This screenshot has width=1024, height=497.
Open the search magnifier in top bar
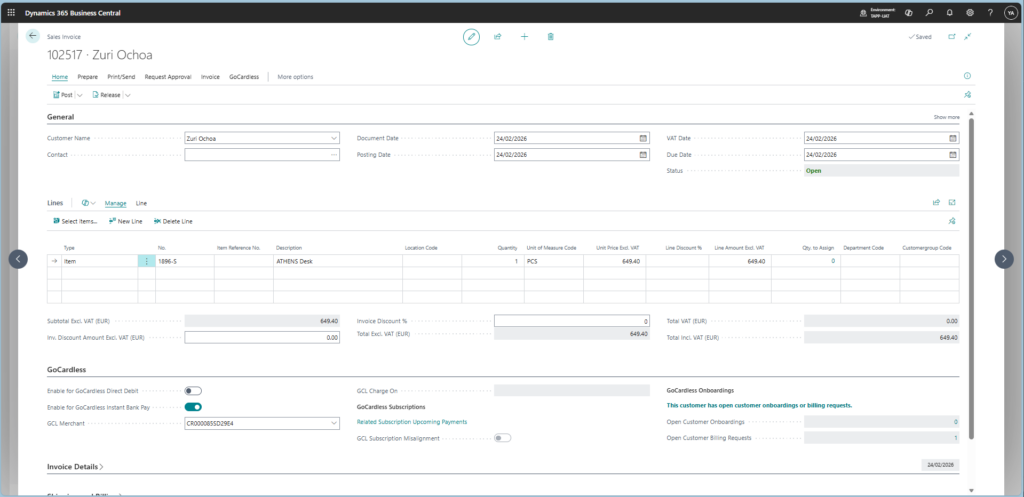[x=929, y=12]
